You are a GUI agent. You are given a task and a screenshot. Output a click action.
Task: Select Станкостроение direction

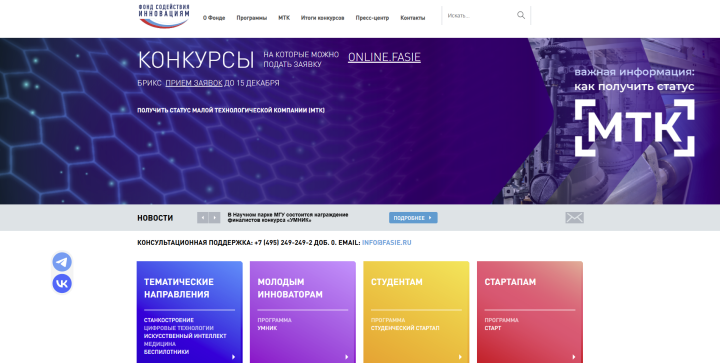point(169,320)
